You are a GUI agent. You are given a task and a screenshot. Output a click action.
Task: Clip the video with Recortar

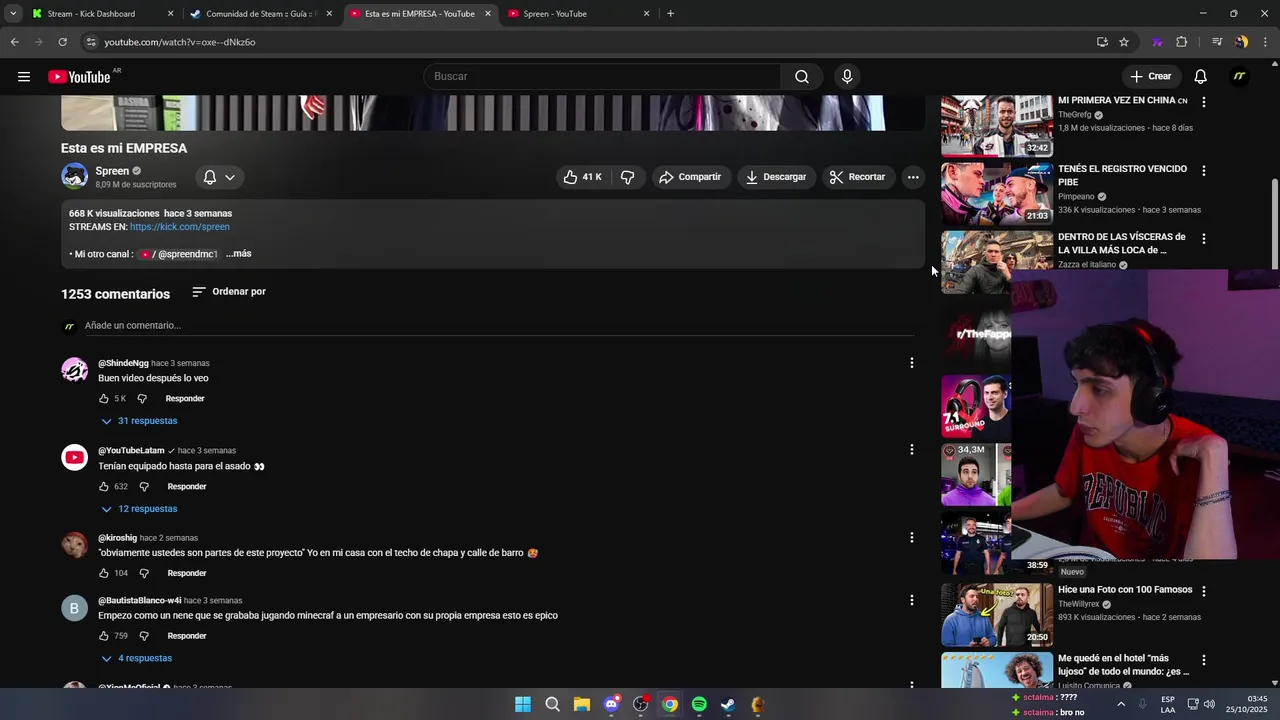click(x=857, y=177)
